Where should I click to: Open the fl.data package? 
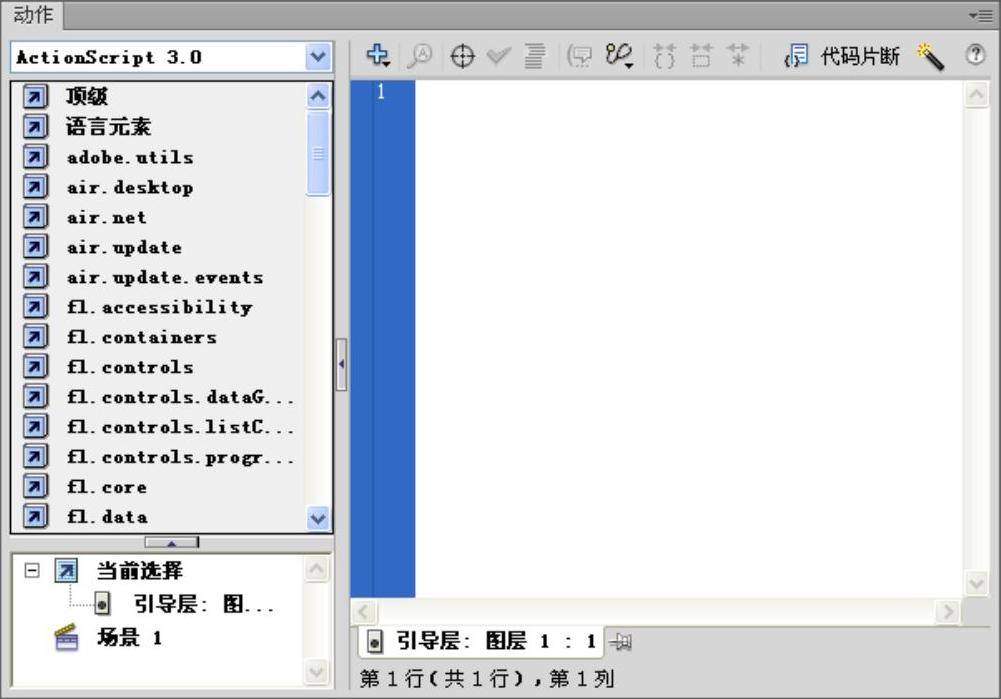coord(107,516)
